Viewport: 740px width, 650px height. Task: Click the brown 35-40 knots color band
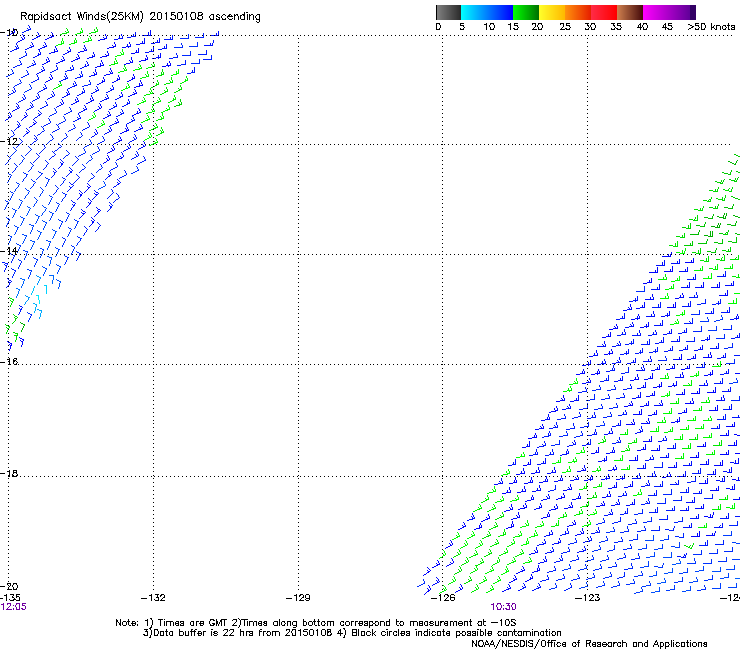(630, 12)
